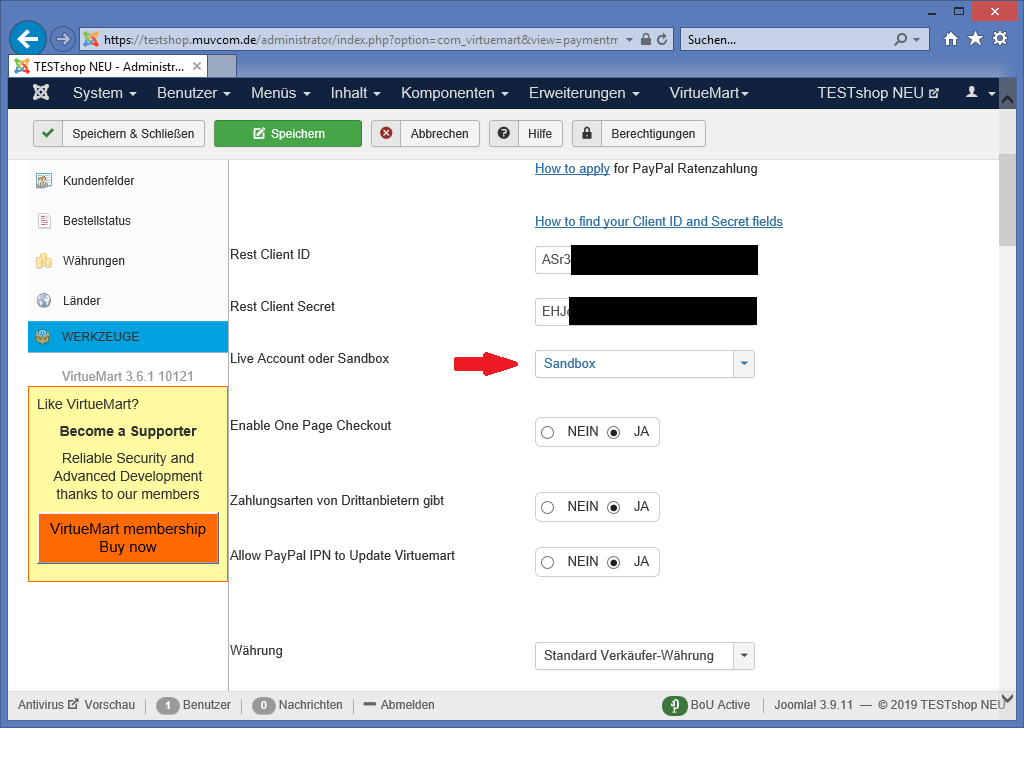
Task: Click the browser back arrow button
Action: coord(28,39)
